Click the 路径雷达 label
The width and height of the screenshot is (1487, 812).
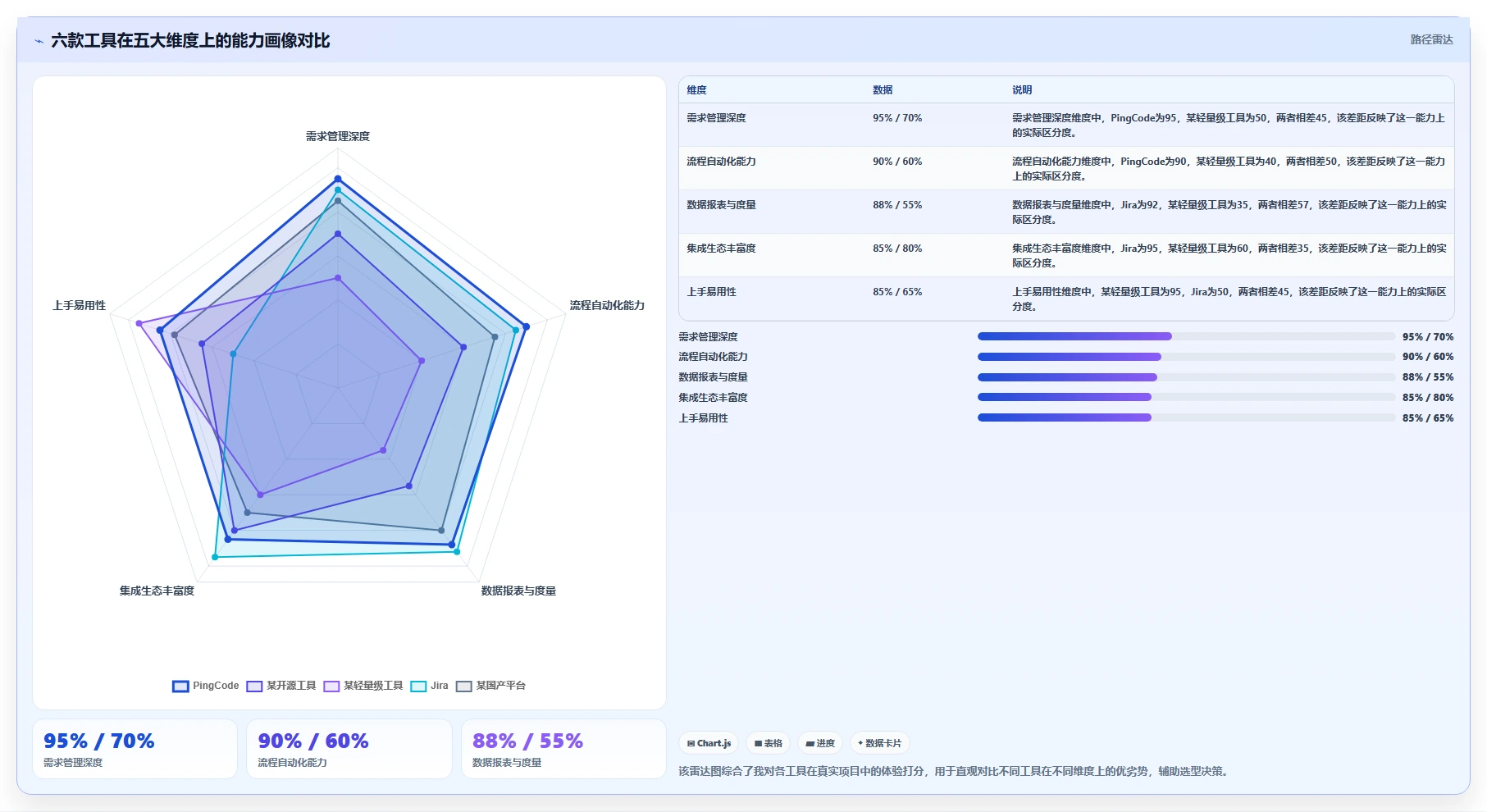[1431, 39]
